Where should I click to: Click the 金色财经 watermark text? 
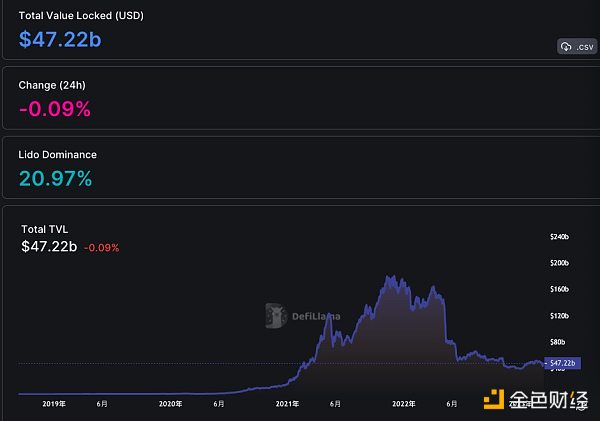(550, 400)
